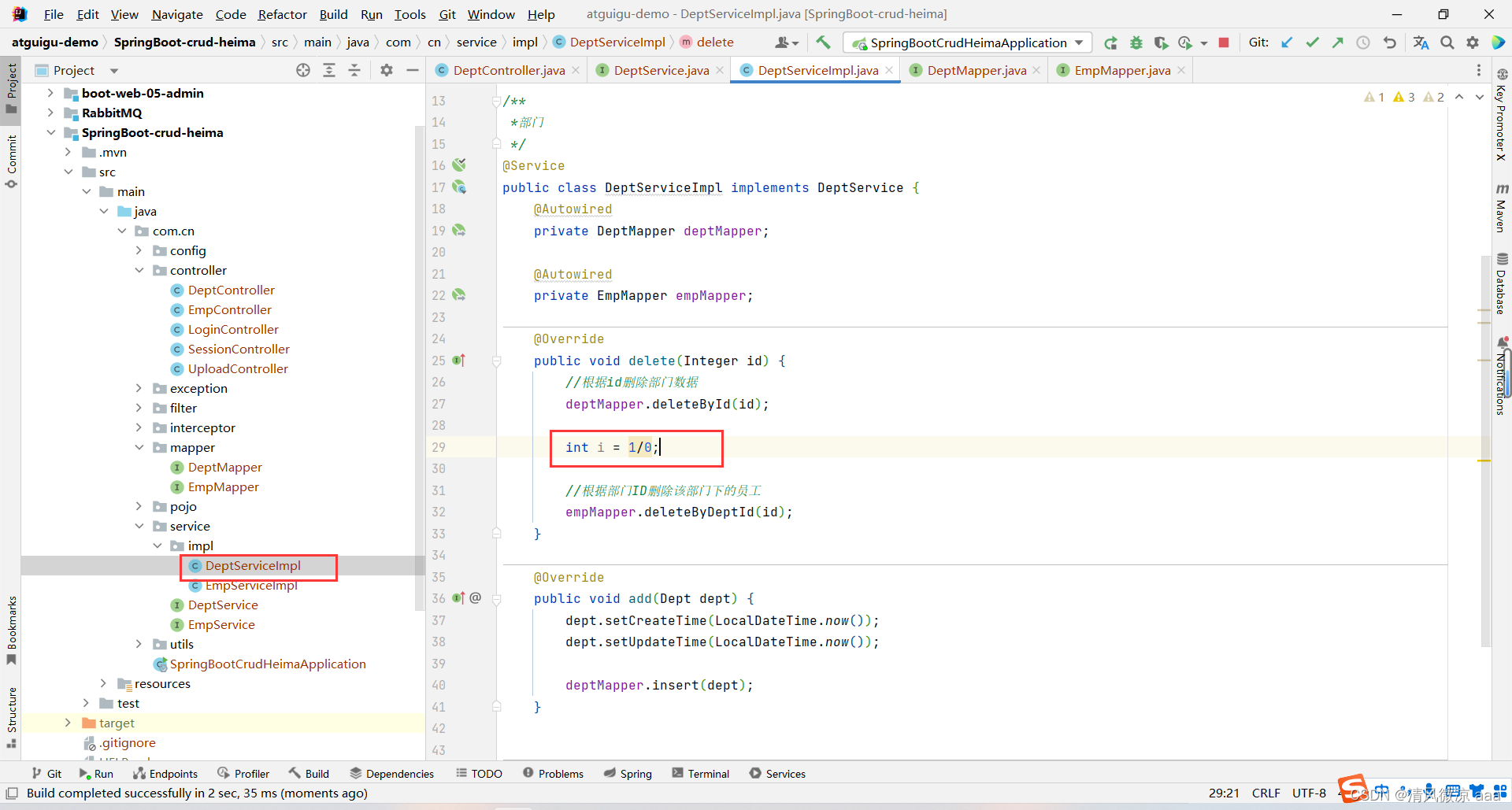Run the application with rerun icon
This screenshot has height=810, width=1512.
point(1110,43)
